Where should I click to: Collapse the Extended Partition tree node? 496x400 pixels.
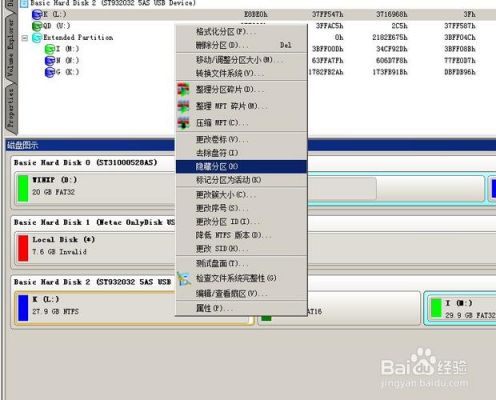point(25,38)
